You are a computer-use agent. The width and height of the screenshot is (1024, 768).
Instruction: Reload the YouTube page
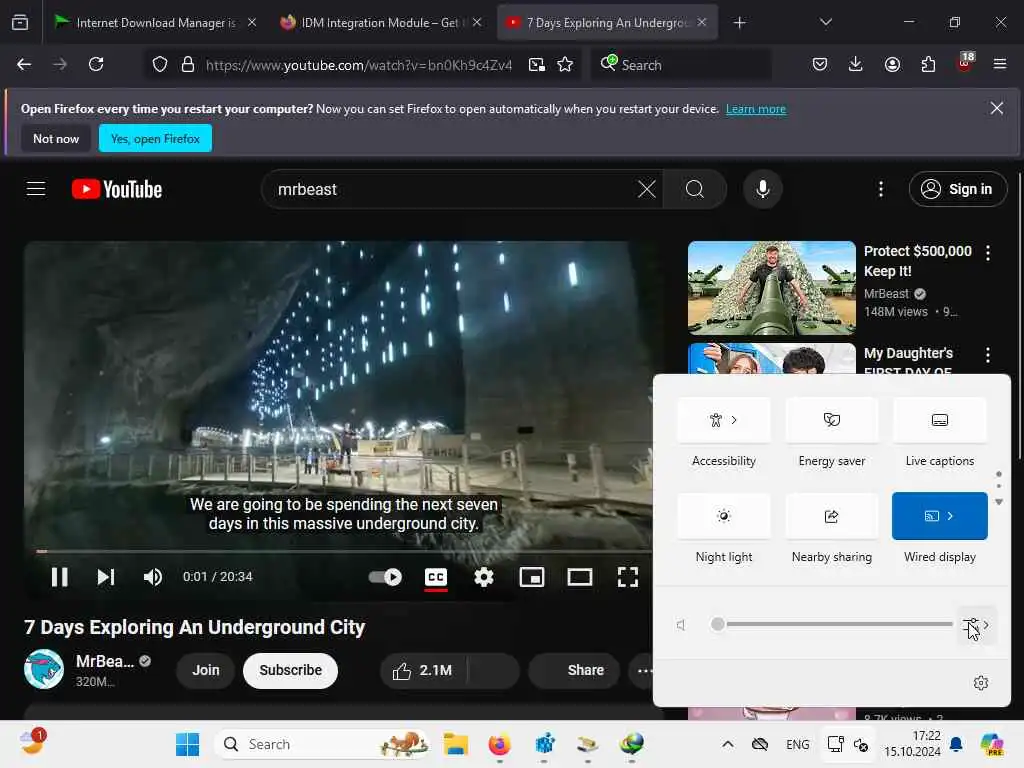point(96,64)
